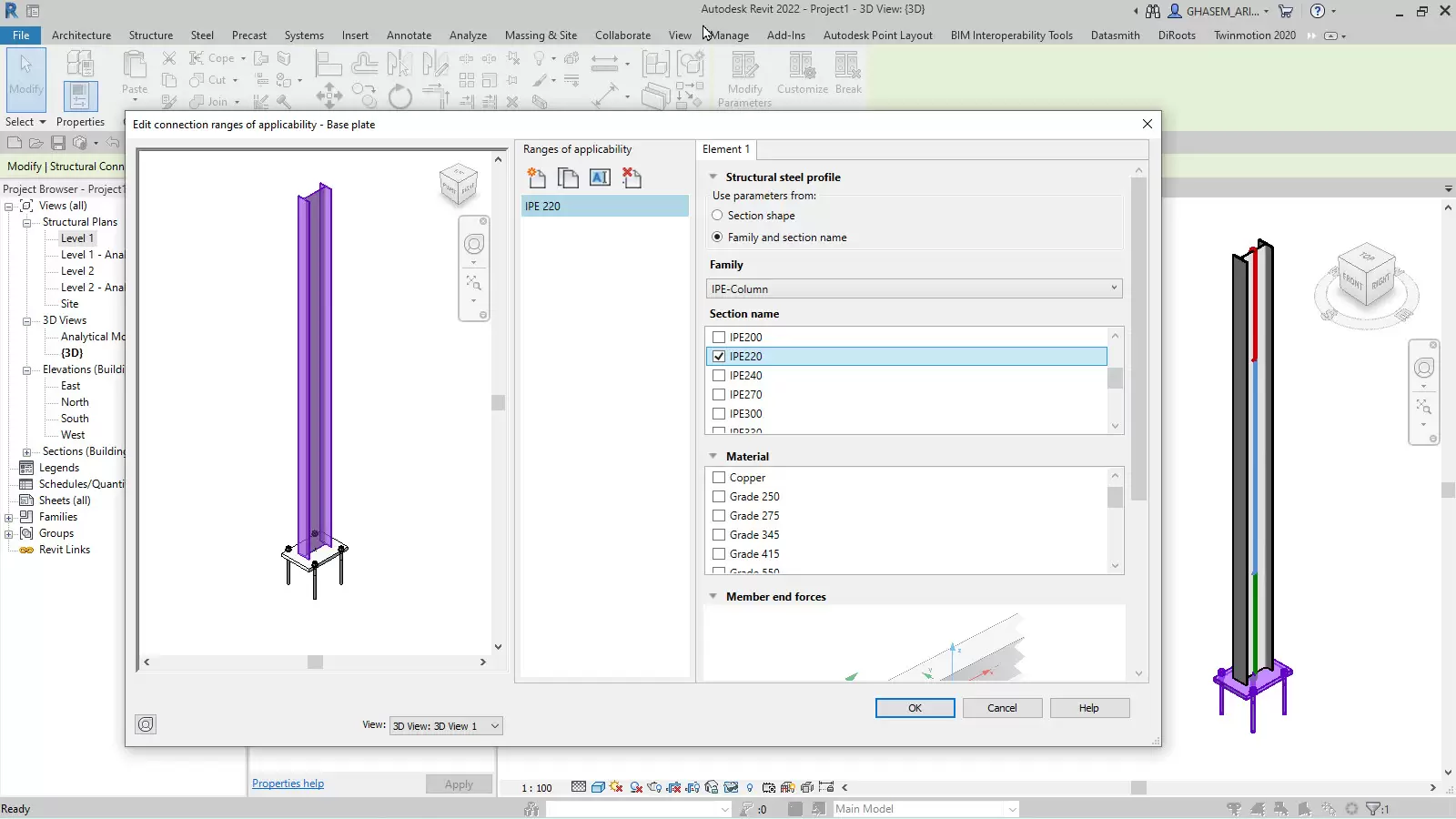Delete the selected applicability range
This screenshot has width=1456, height=819.
click(632, 177)
